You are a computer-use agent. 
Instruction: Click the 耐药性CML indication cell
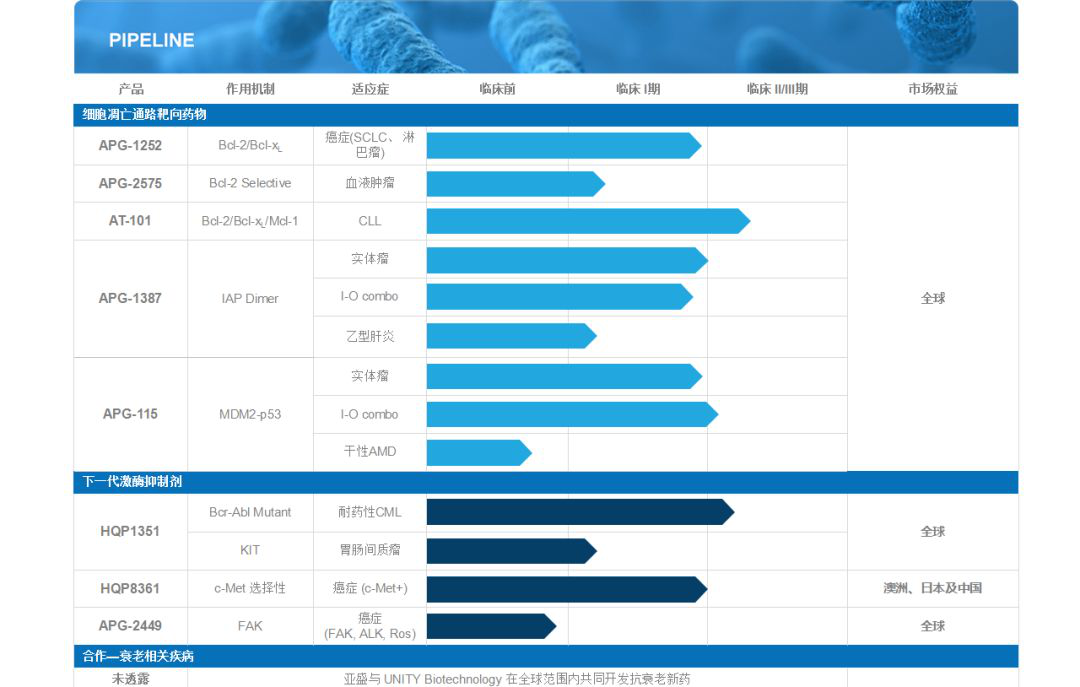[x=370, y=513]
